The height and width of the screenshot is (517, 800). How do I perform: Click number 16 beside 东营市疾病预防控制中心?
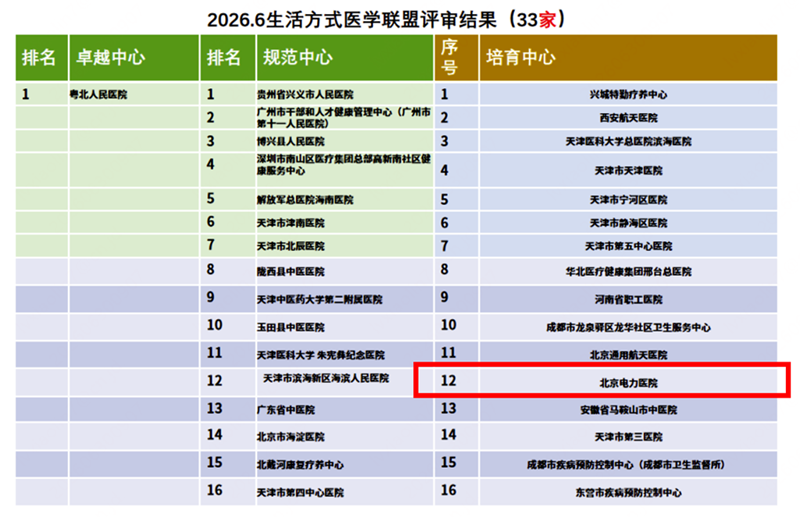click(x=448, y=490)
